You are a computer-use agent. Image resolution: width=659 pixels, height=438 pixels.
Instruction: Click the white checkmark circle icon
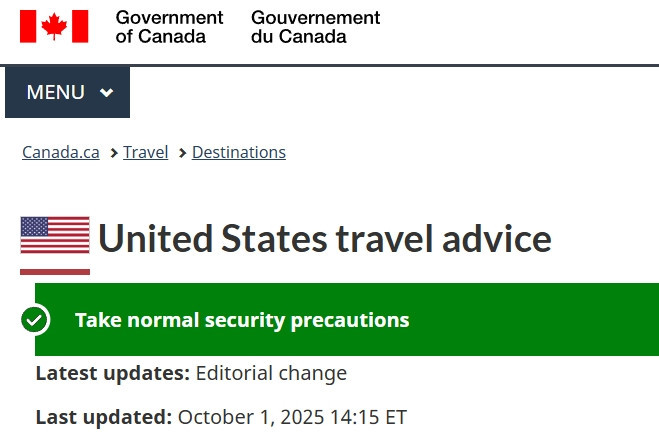point(35,320)
